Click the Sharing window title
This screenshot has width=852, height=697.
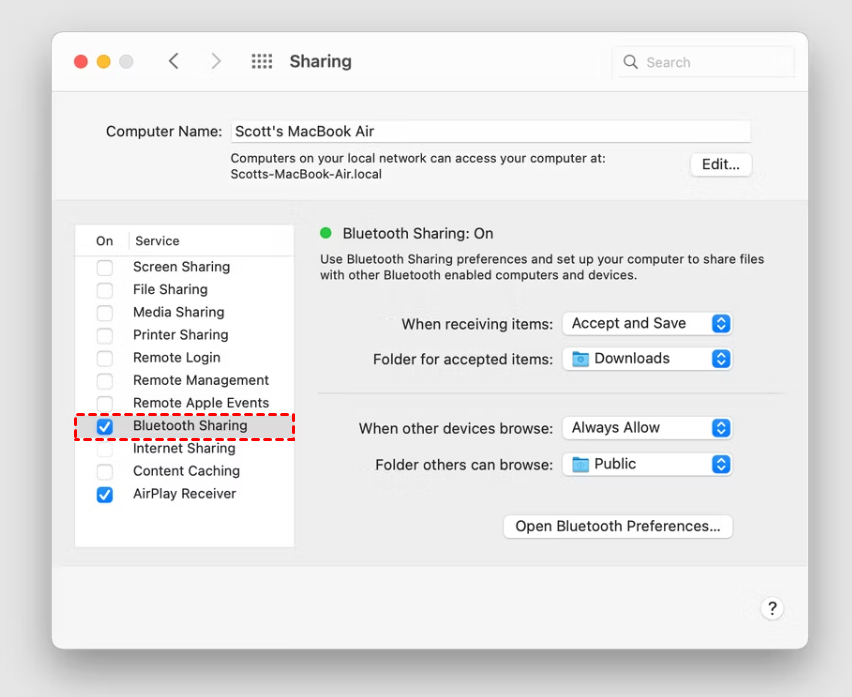click(321, 61)
